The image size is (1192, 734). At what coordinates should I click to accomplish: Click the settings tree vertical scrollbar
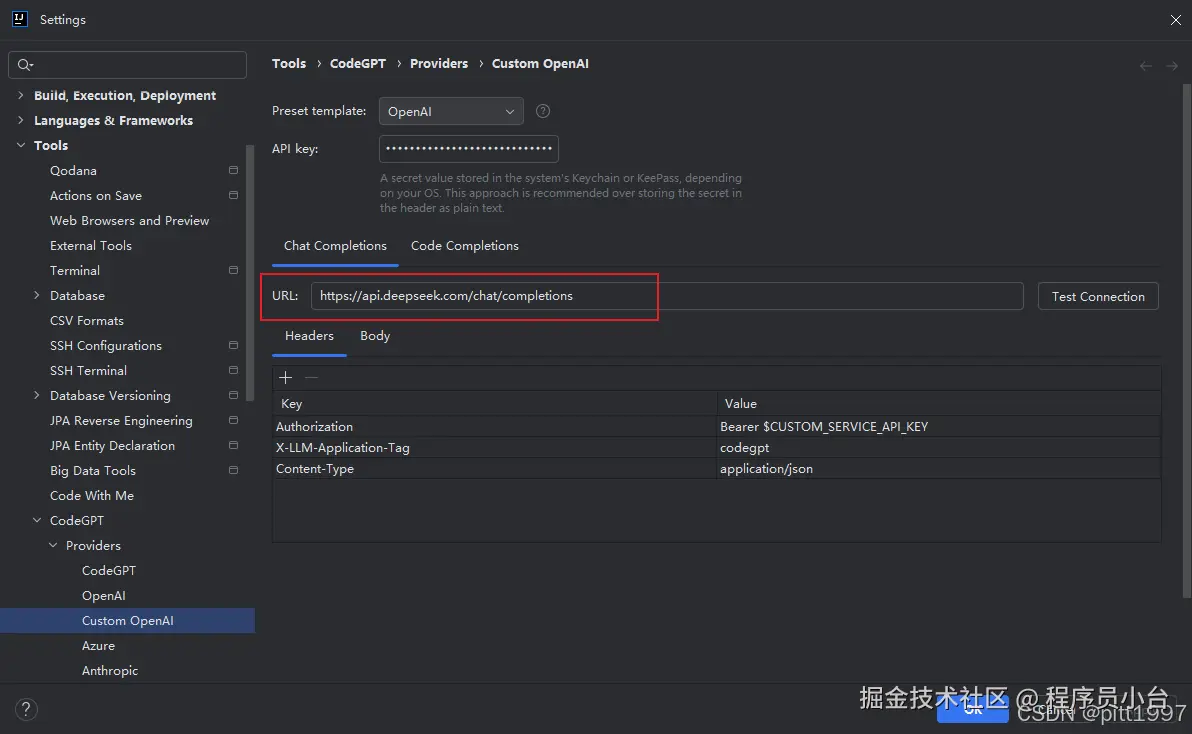point(250,274)
